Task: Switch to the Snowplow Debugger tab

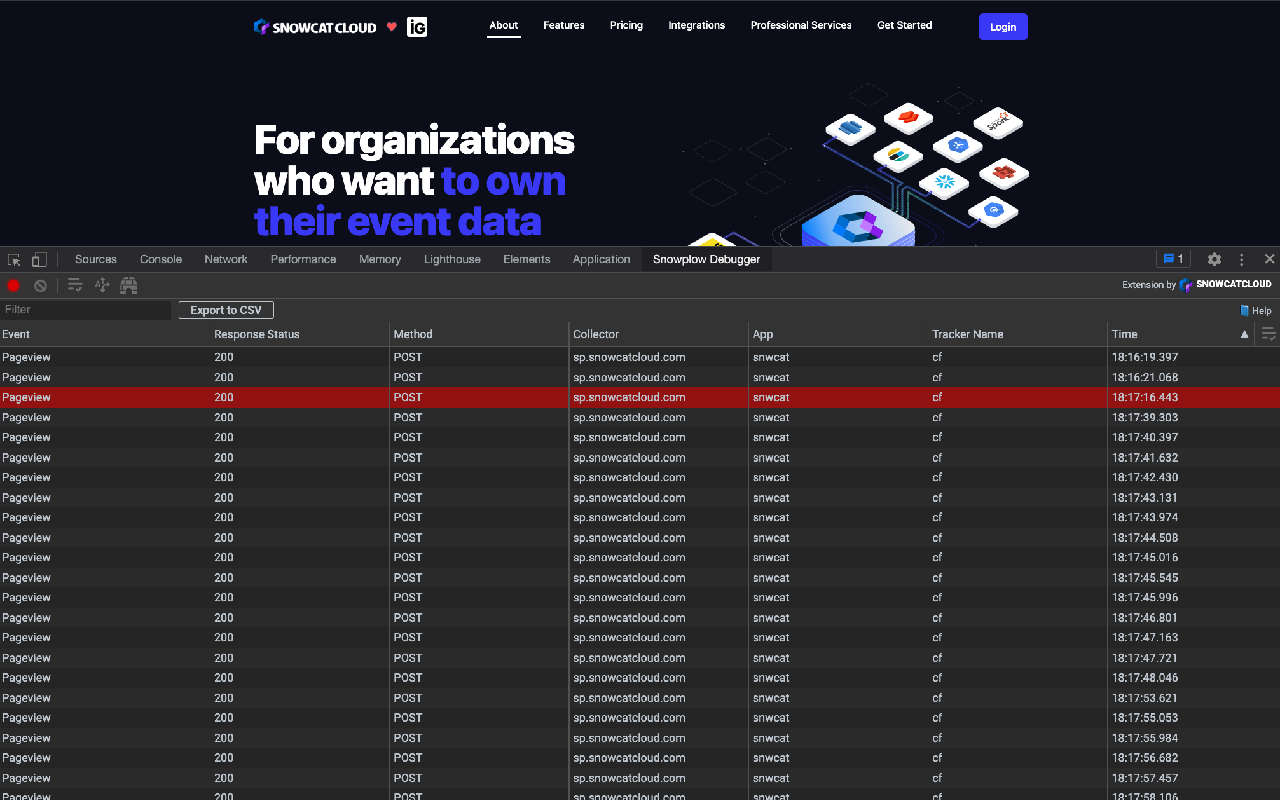Action: pyautogui.click(x=707, y=259)
